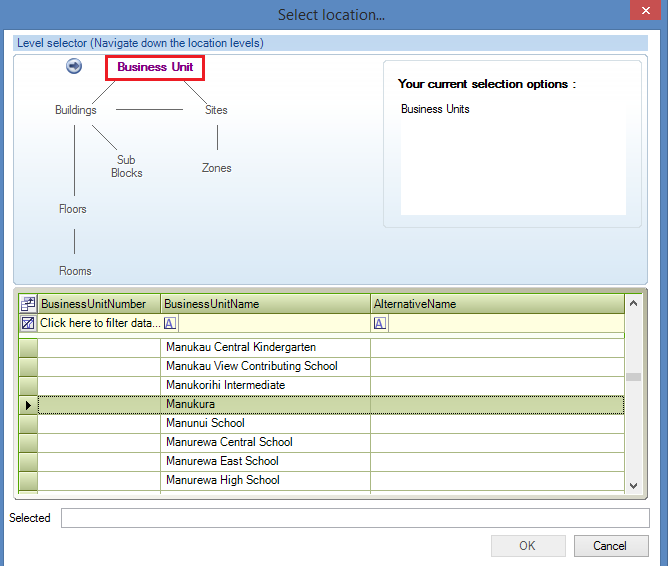Click into the Selected text field

point(355,518)
